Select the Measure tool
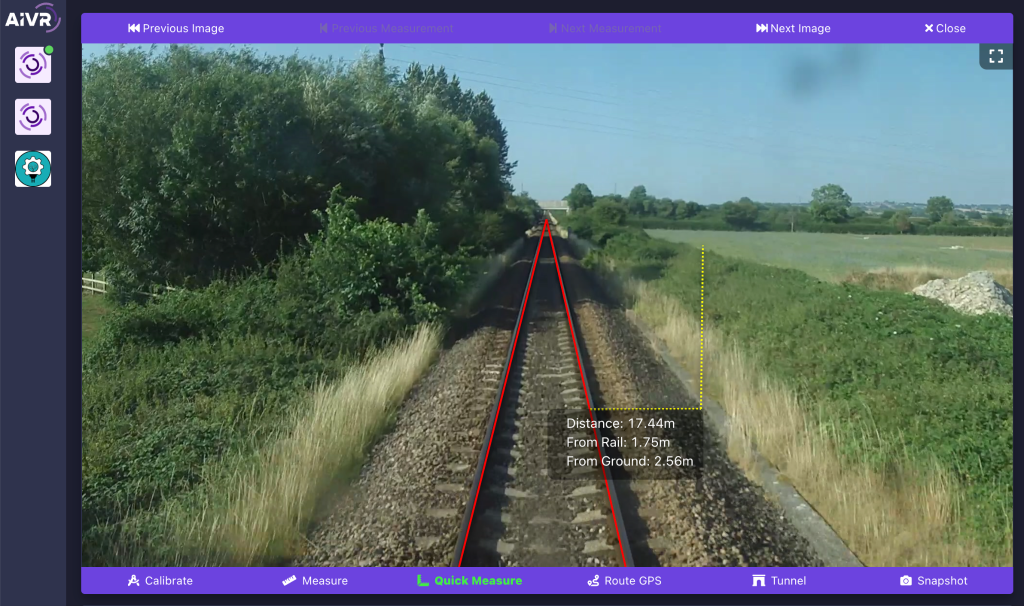This screenshot has height=606, width=1024. click(x=315, y=581)
